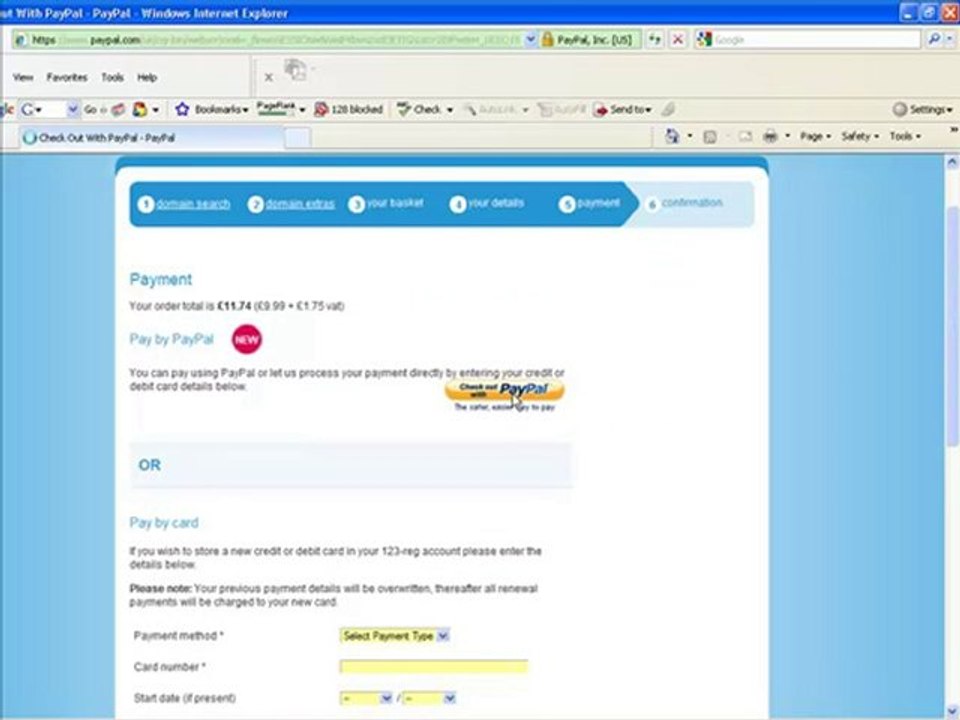The width and height of the screenshot is (960, 720).
Task: Go to step 2 domain extras
Action: (x=291, y=204)
